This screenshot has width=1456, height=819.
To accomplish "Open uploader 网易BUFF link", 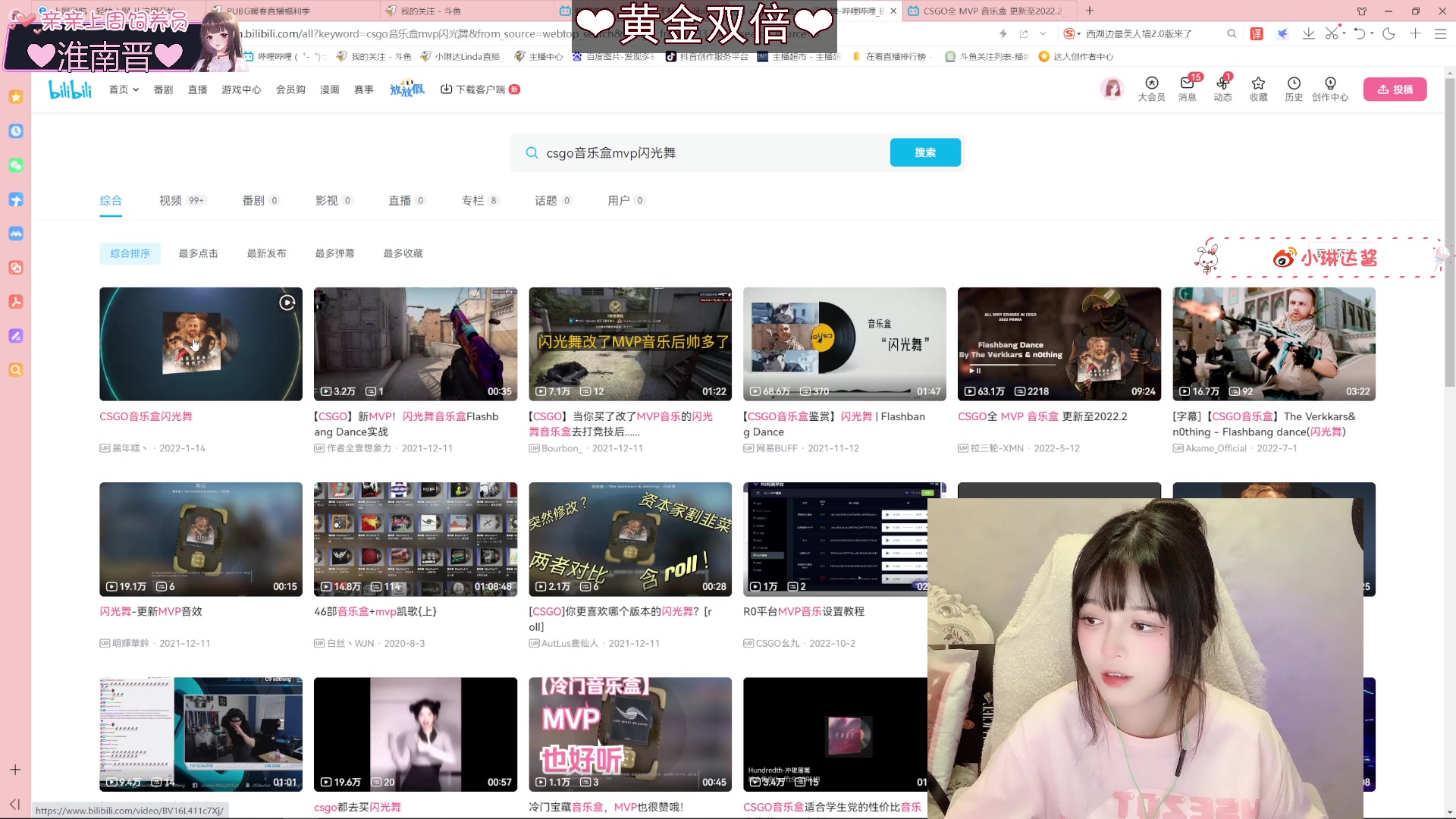I will (x=777, y=448).
